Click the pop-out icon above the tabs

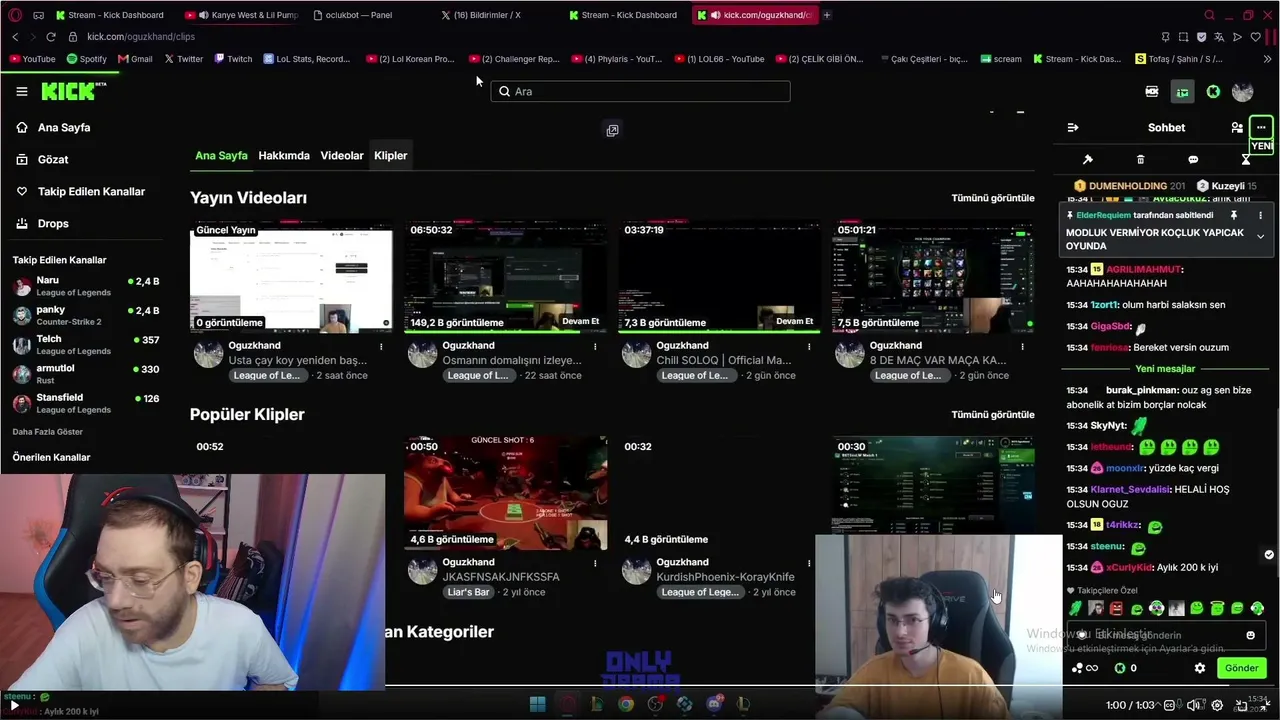tap(612, 130)
